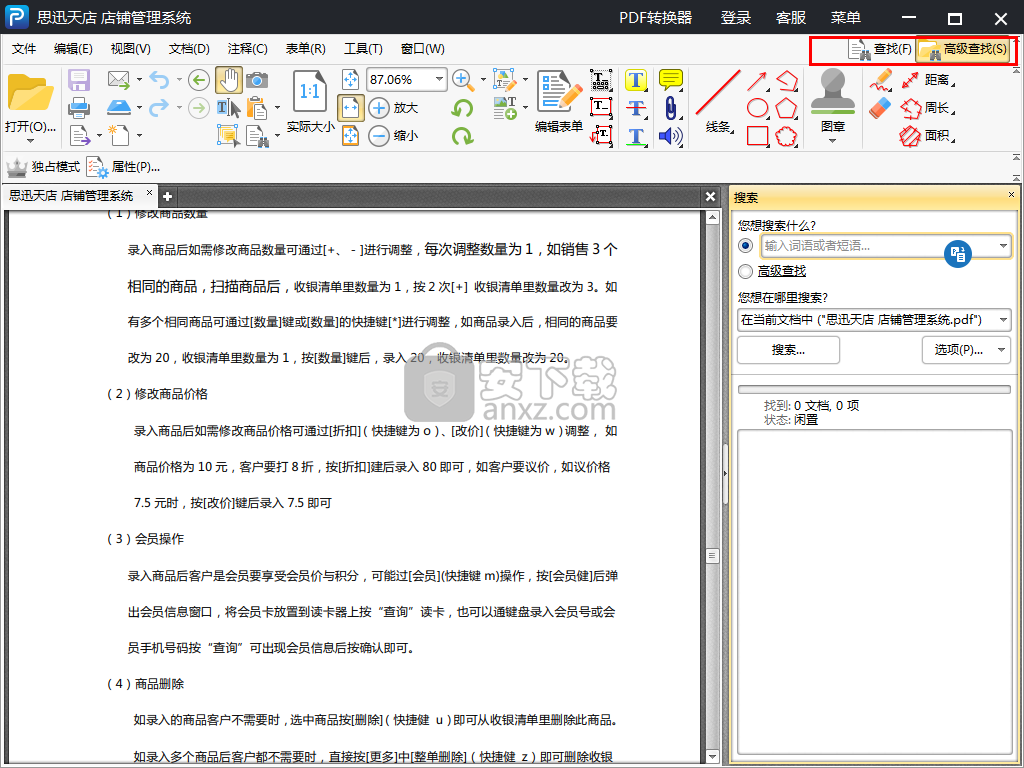Open the 选项(P) options dropdown
Viewport: 1024px width, 768px height.
(1001, 350)
